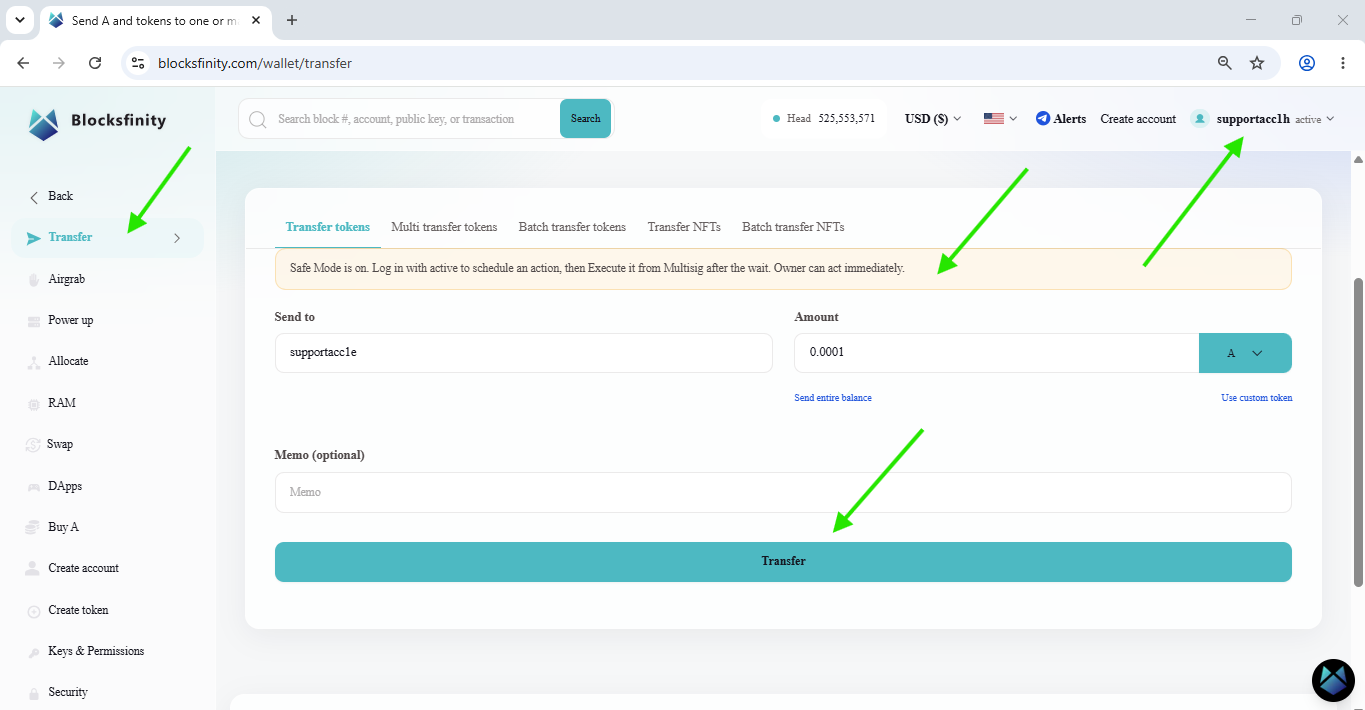This screenshot has width=1365, height=710.
Task: Click the Amount input field
Action: pyautogui.click(x=996, y=353)
